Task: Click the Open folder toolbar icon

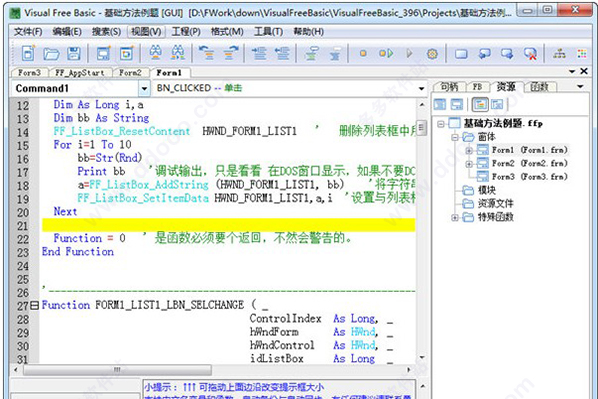Action: (51, 54)
